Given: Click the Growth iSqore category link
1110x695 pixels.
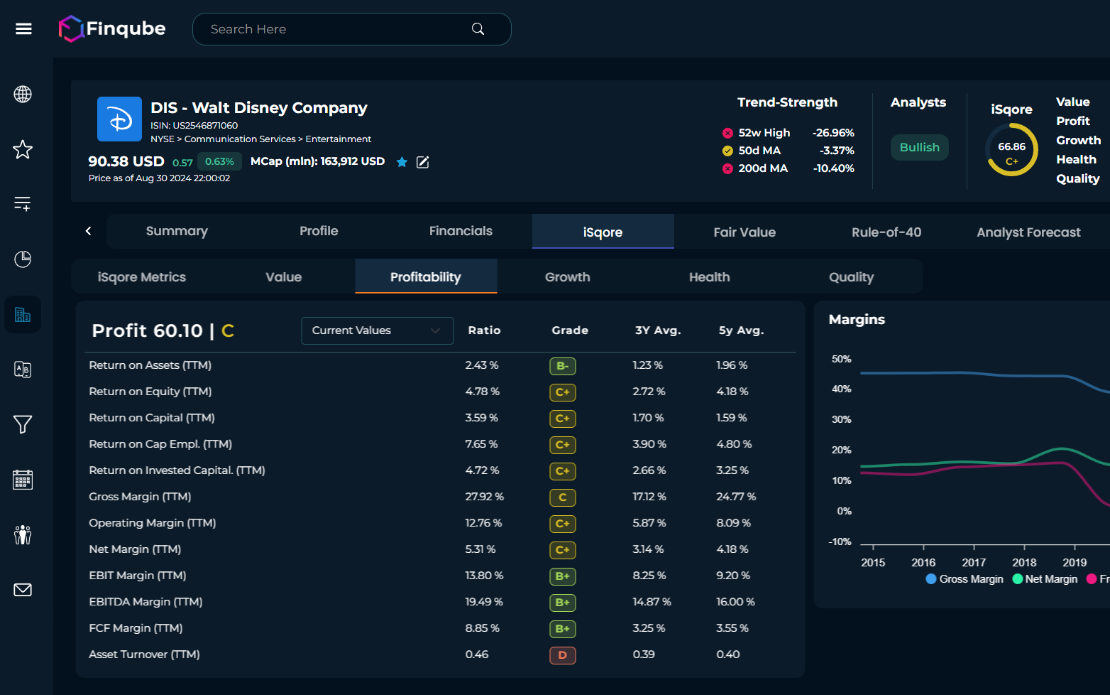Looking at the screenshot, I should (1079, 140).
